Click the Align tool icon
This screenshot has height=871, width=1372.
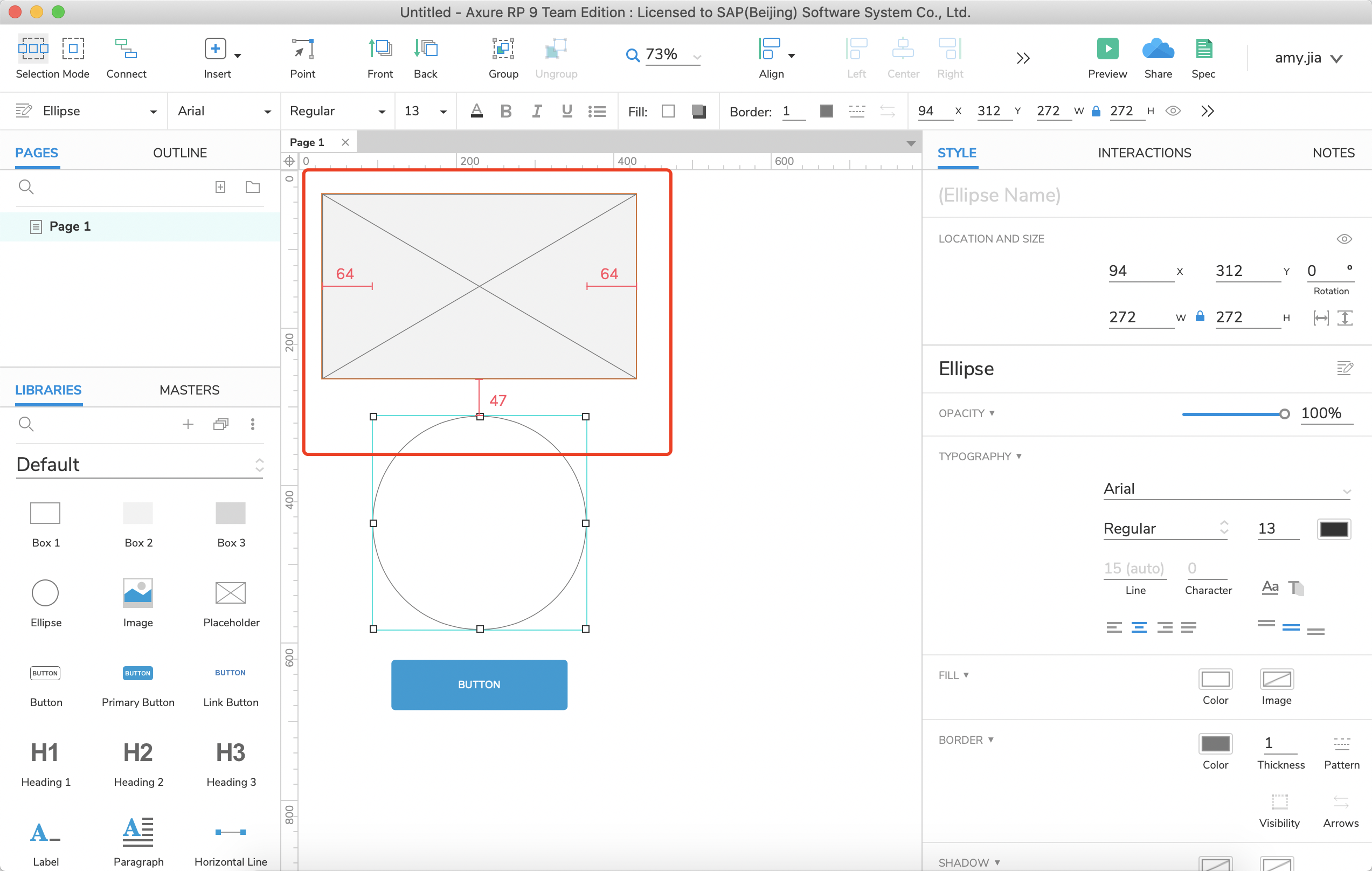[x=770, y=49]
